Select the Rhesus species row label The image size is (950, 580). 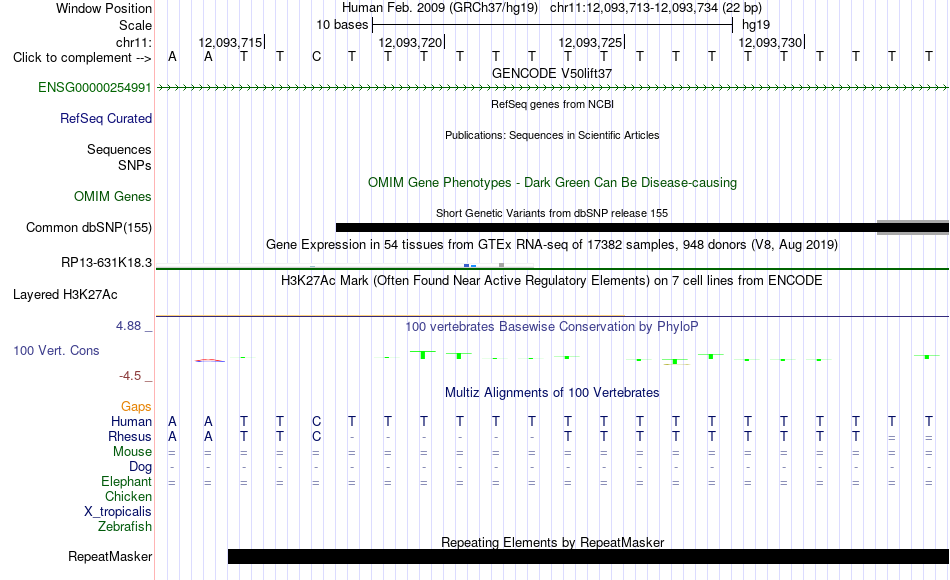coord(130,437)
